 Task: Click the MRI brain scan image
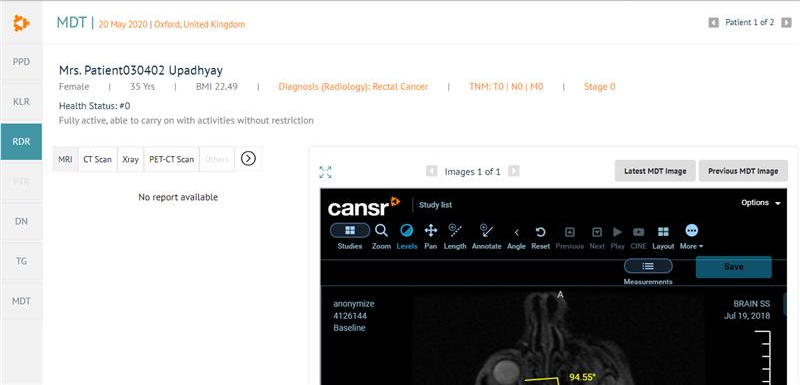coord(559,339)
